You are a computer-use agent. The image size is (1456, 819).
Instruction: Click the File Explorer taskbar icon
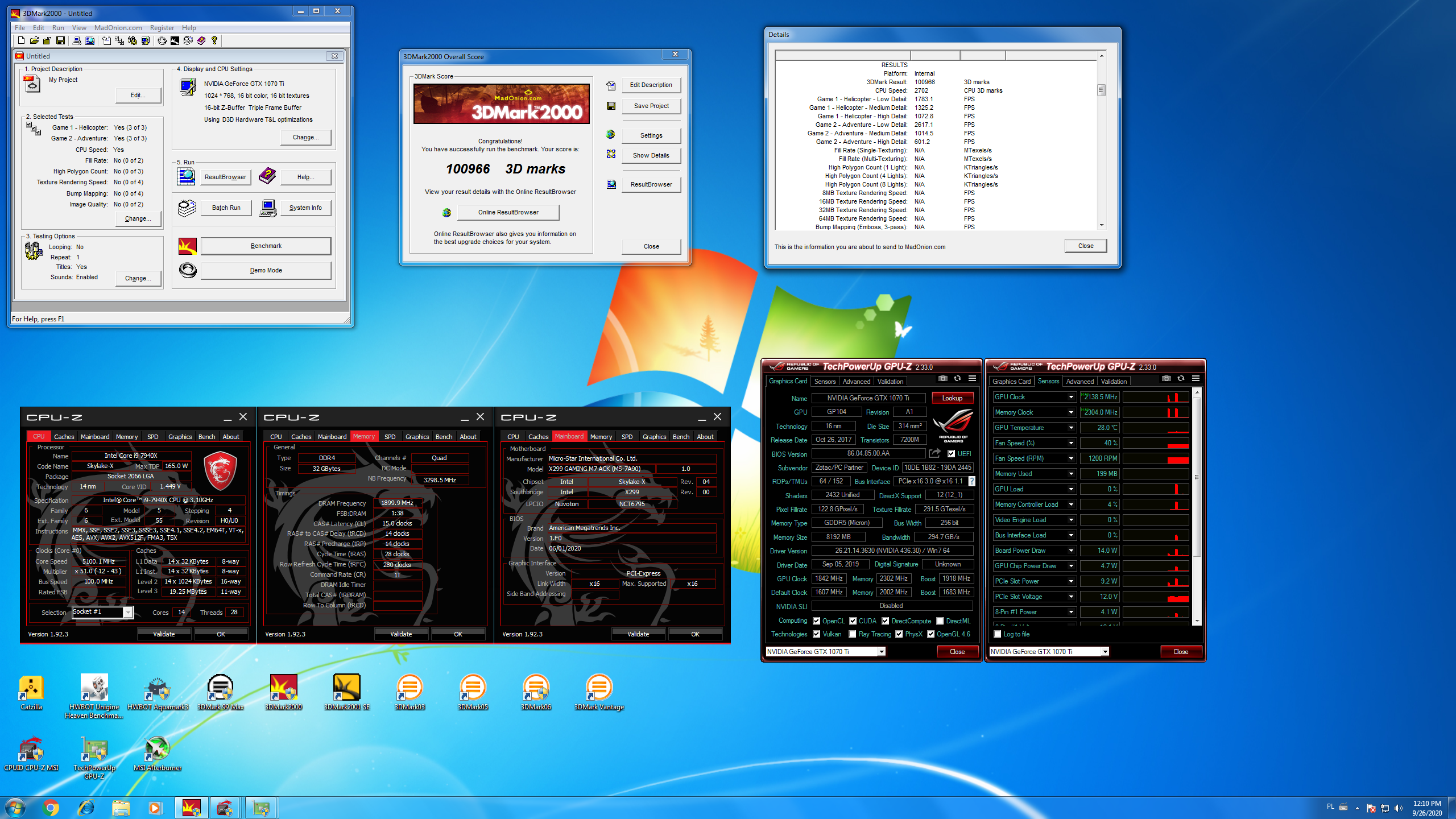[x=121, y=808]
